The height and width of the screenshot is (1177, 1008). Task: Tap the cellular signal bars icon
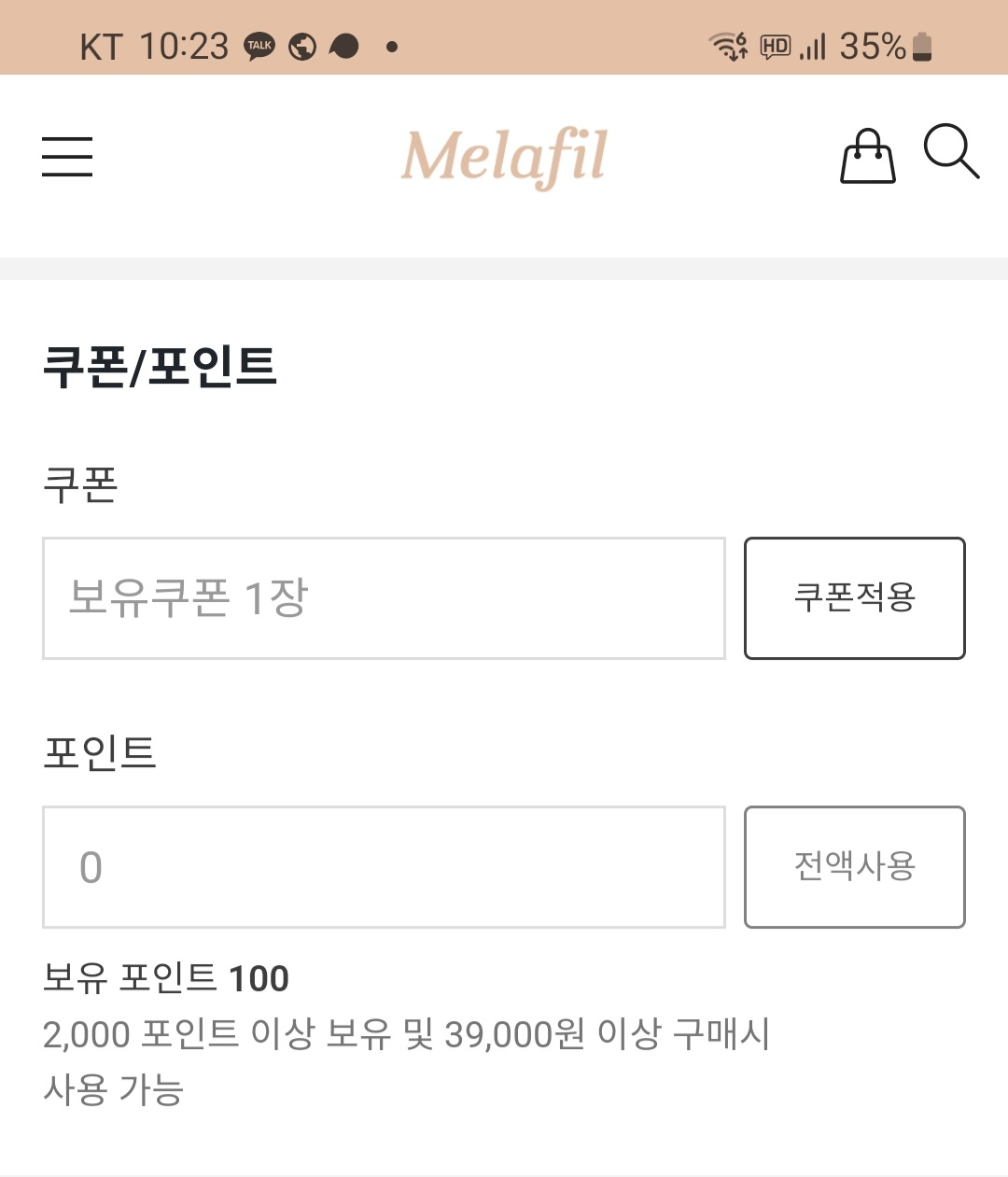coord(813,46)
